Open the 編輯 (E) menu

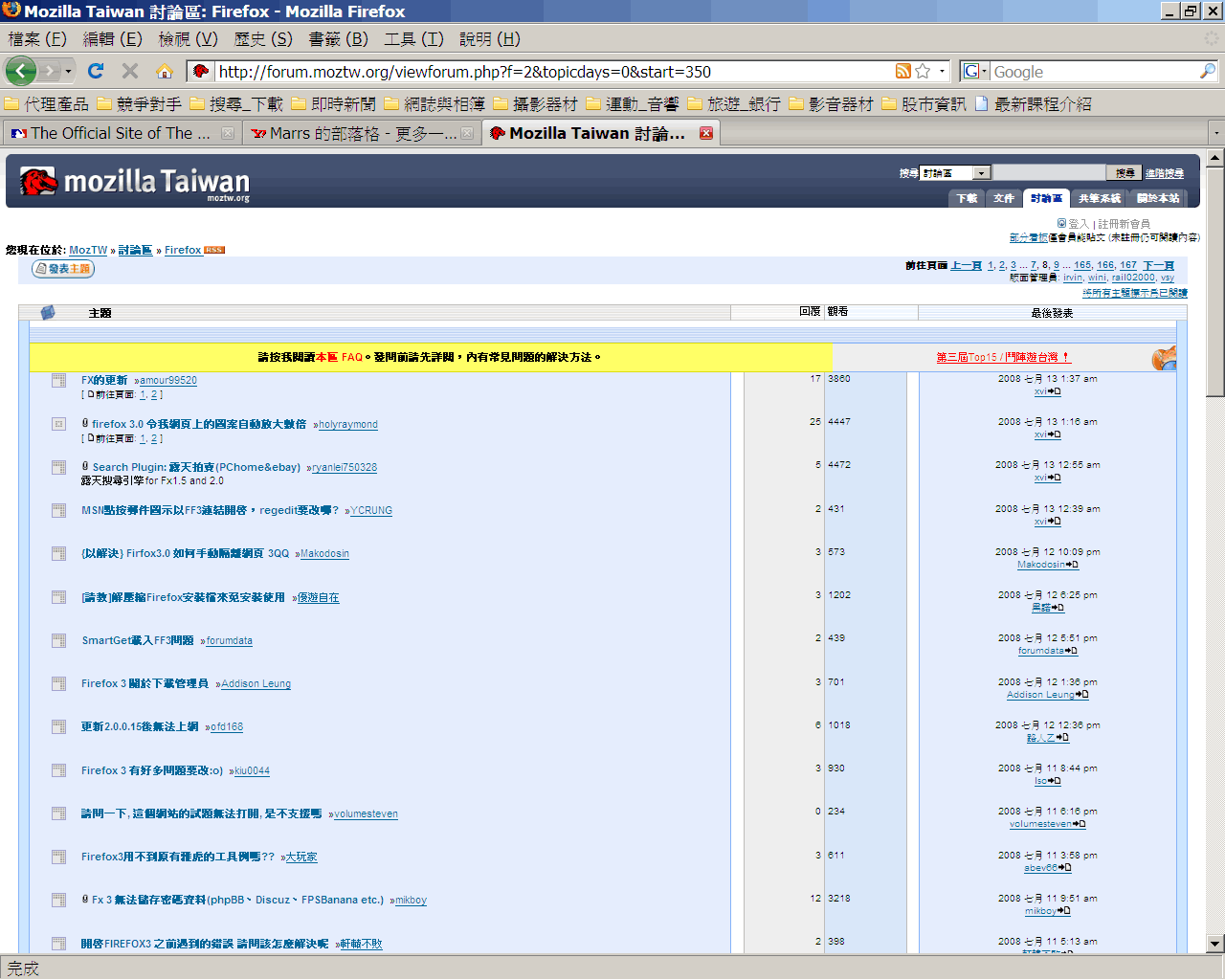pyautogui.click(x=112, y=39)
